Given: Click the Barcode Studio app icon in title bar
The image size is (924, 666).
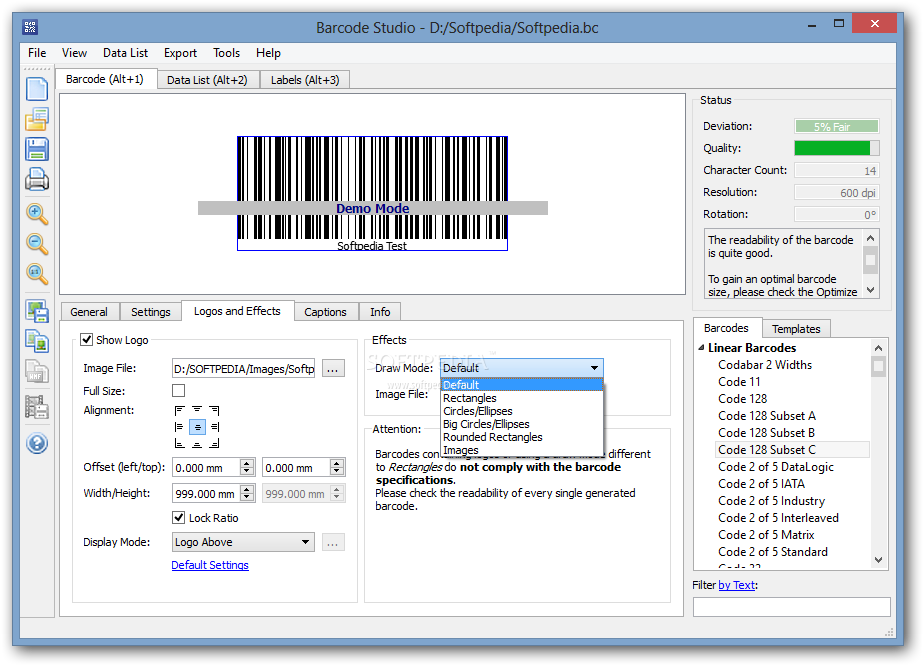Looking at the screenshot, I should 30,27.
